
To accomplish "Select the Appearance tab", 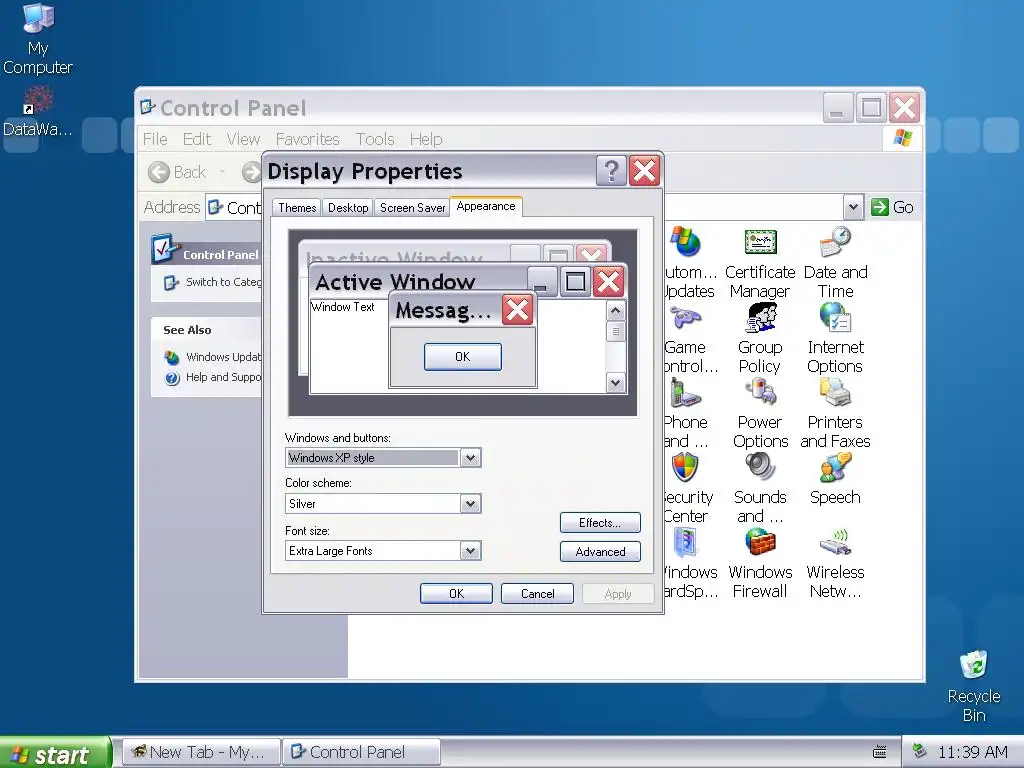I will 486,206.
